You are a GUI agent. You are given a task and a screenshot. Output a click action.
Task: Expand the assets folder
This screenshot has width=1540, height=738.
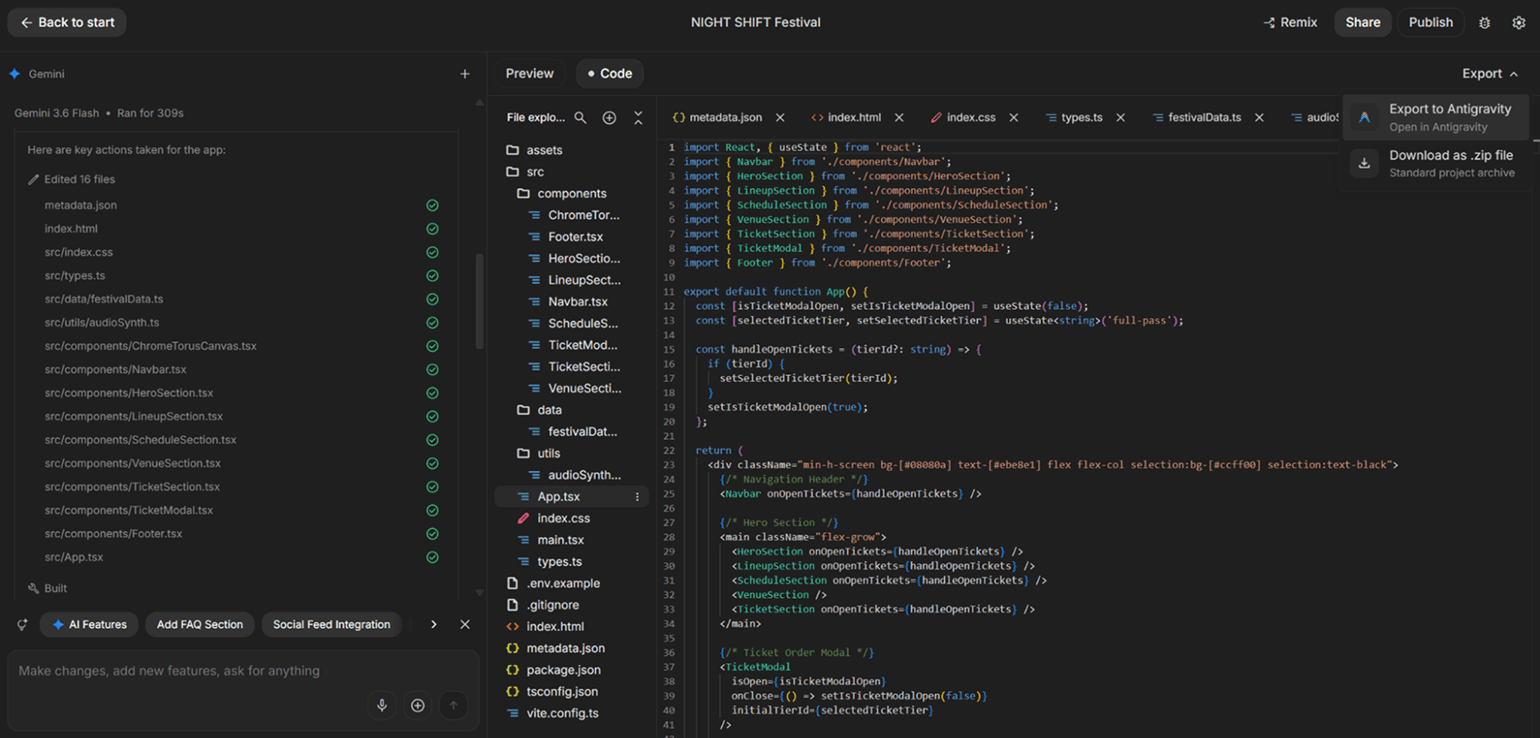(572, 150)
